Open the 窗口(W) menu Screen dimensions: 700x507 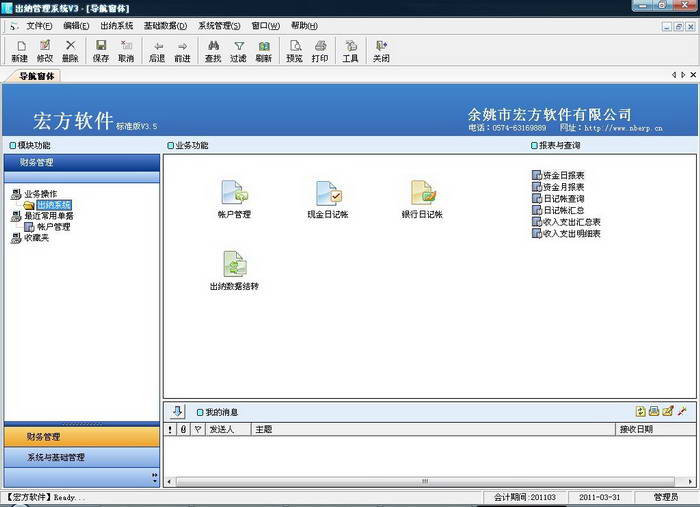tap(266, 26)
